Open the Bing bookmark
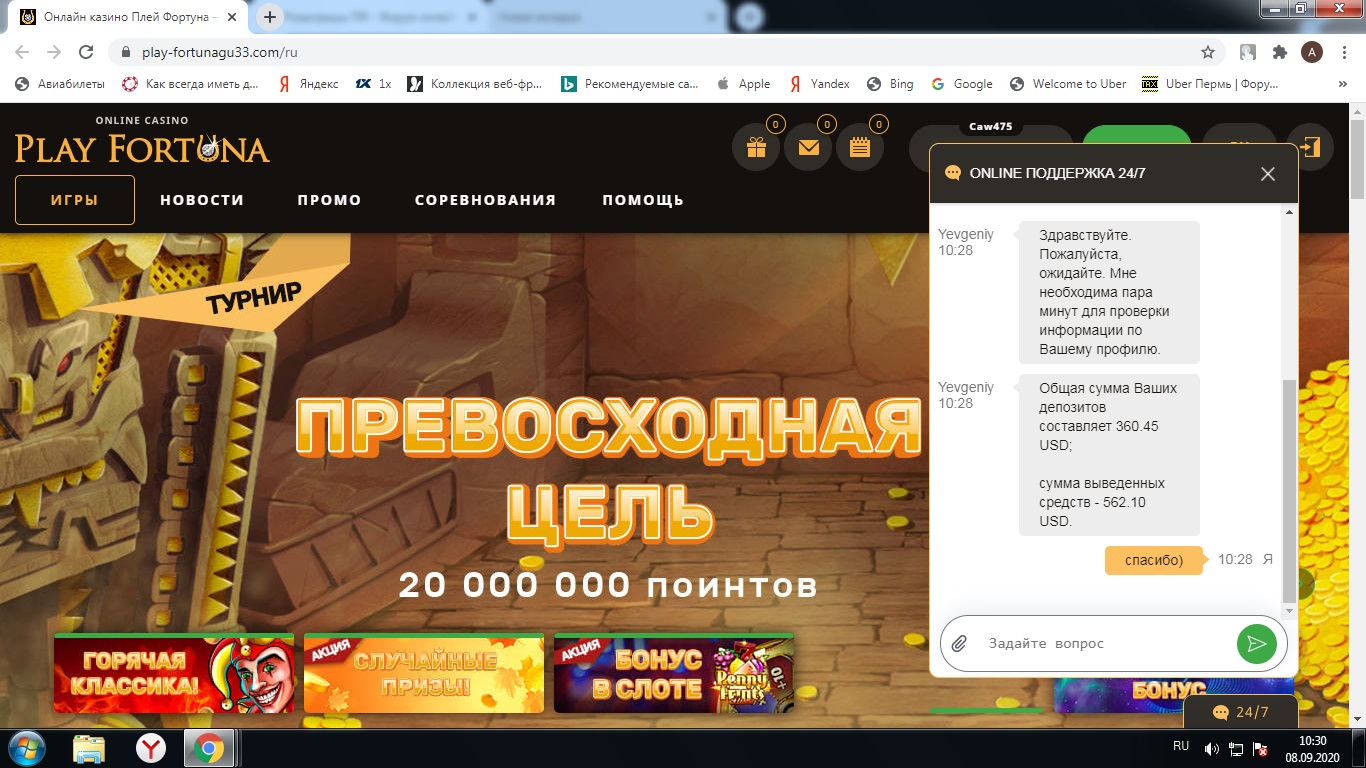1366x768 pixels. pos(890,84)
